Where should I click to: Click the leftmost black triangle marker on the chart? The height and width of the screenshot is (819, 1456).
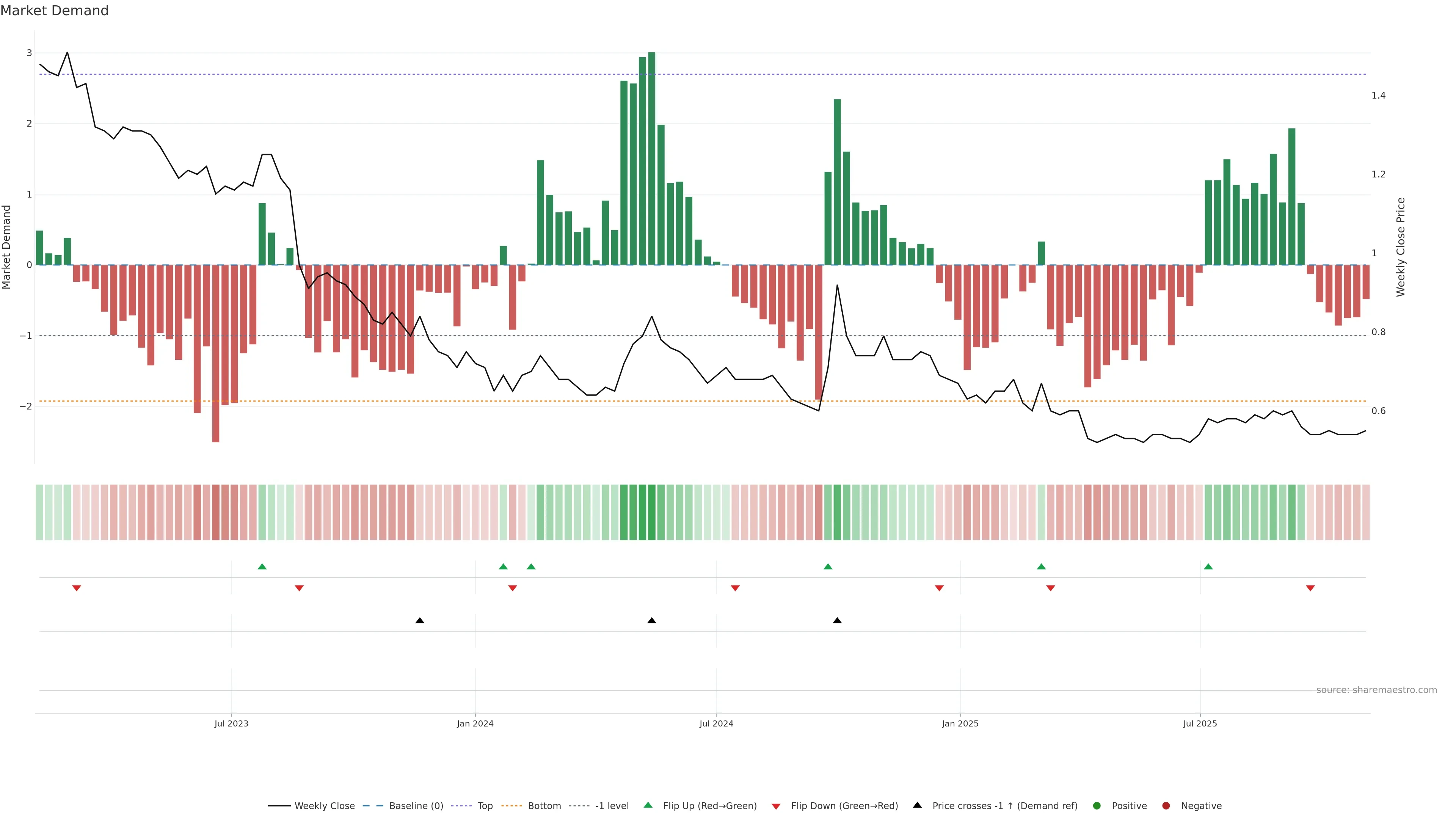pyautogui.click(x=419, y=621)
